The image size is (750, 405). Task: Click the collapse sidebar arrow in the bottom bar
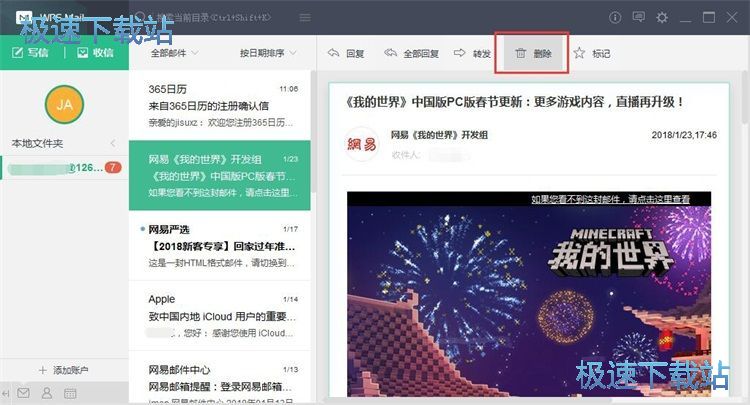pyautogui.click(x=5, y=394)
